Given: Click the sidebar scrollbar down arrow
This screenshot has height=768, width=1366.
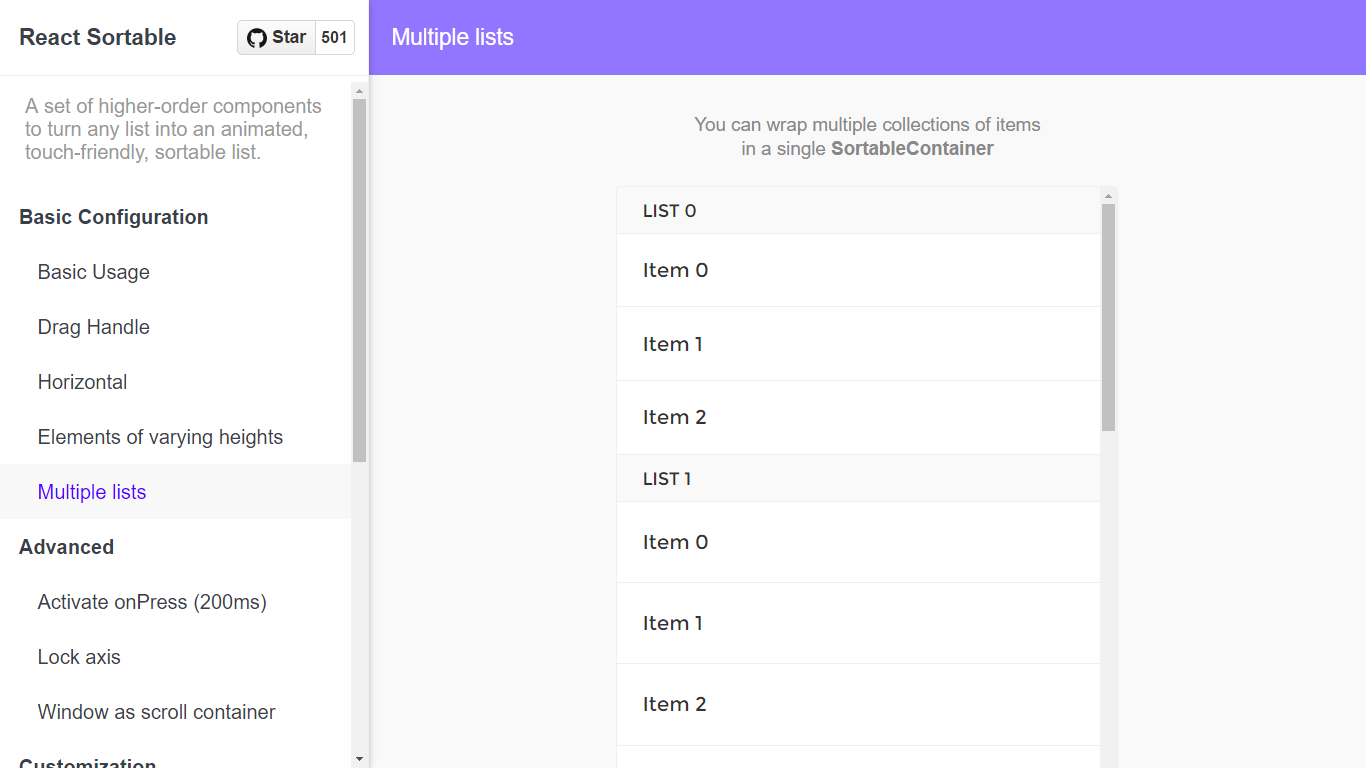Looking at the screenshot, I should tap(359, 758).
